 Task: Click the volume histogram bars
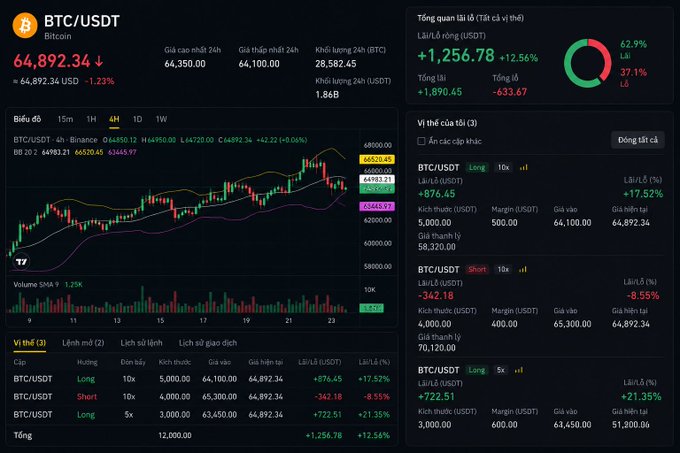pos(178,300)
